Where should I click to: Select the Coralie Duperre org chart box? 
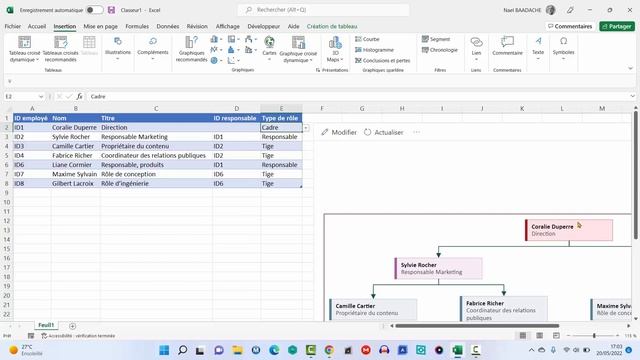pyautogui.click(x=569, y=230)
